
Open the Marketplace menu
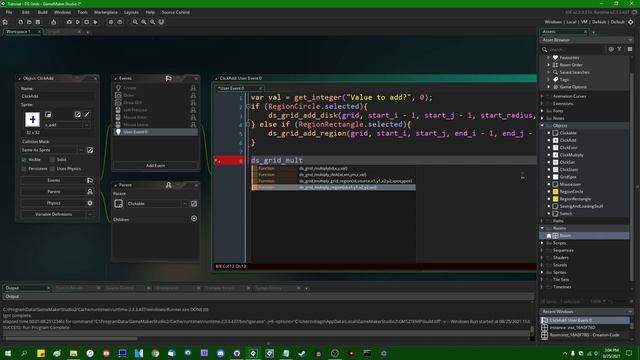[x=106, y=12]
